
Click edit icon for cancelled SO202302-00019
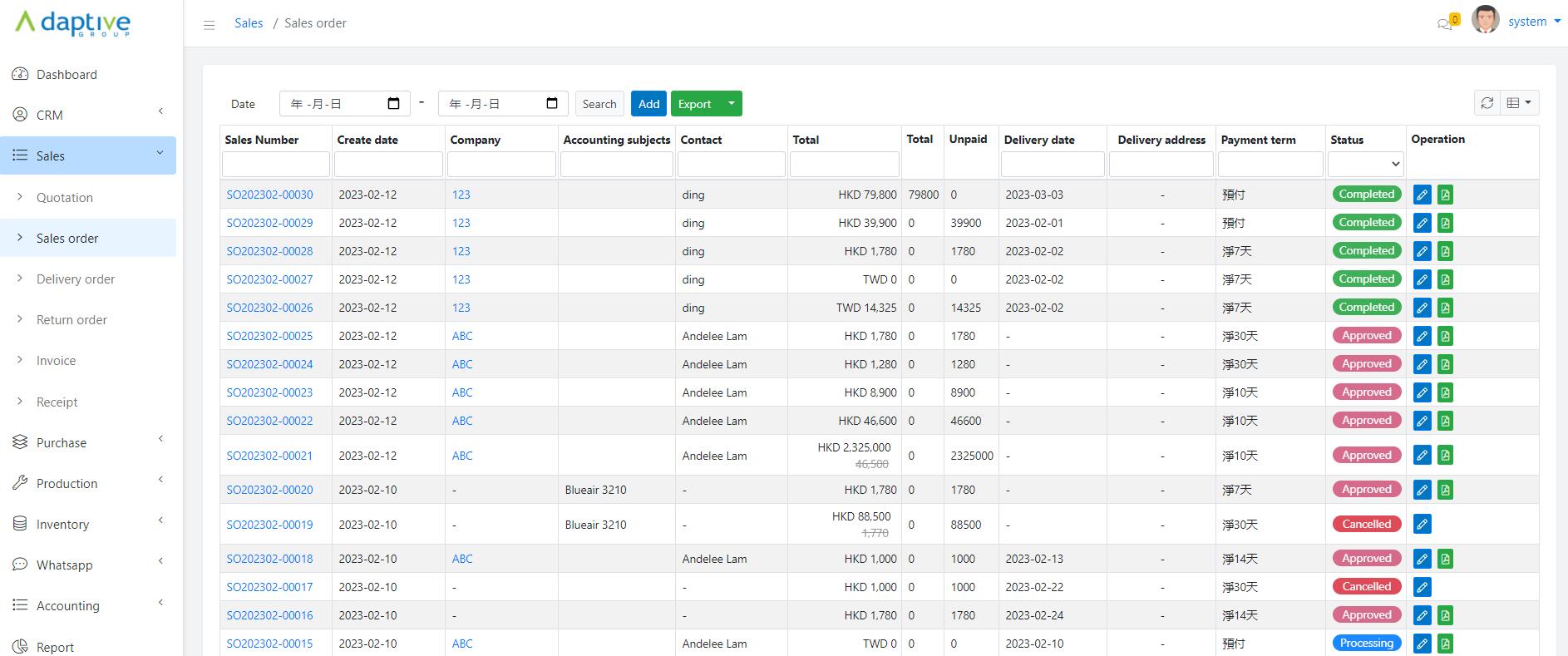[1422, 525]
